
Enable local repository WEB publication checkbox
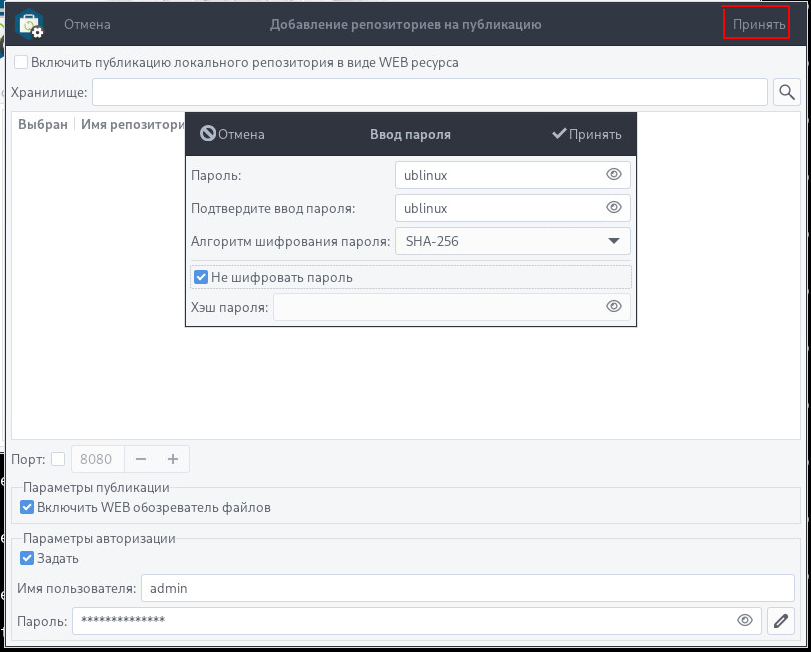click(21, 62)
